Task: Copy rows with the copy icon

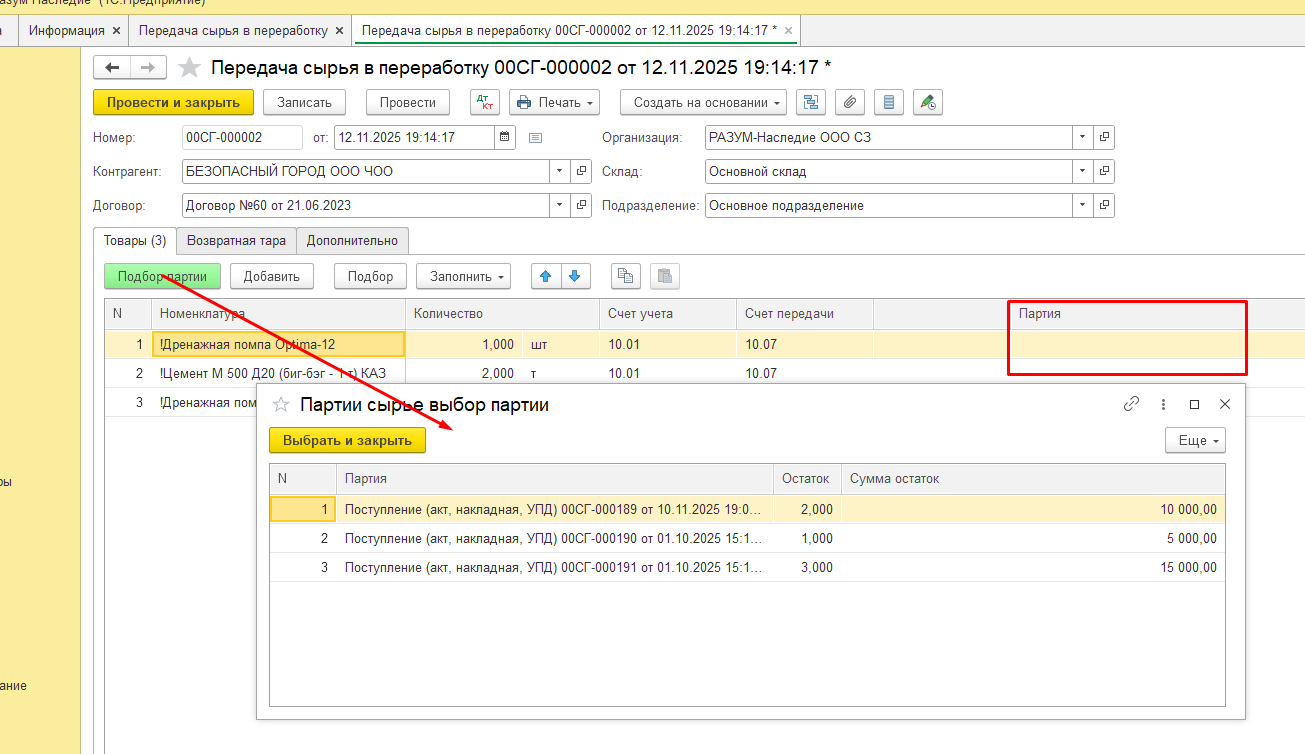Action: pyautogui.click(x=627, y=276)
